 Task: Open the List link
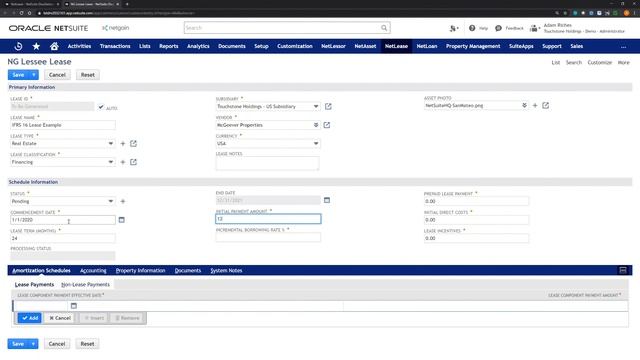click(556, 62)
